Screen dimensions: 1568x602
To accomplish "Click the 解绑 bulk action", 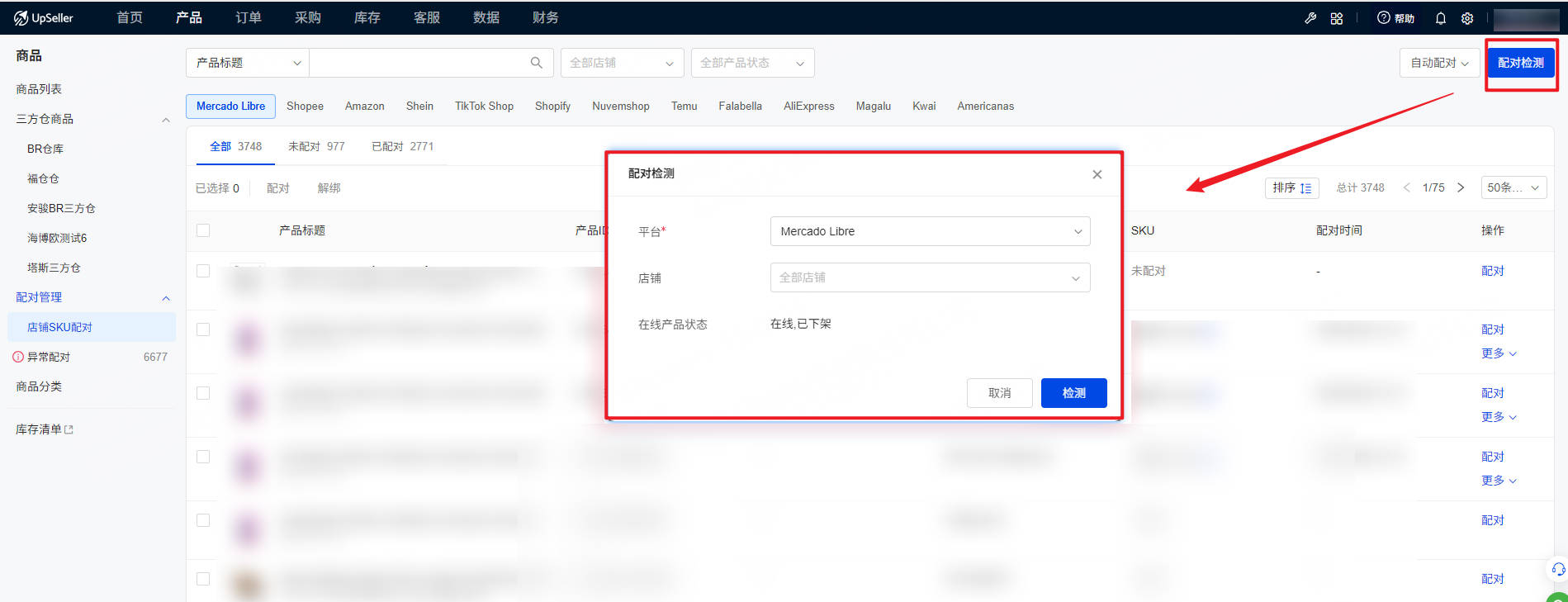I will [x=329, y=188].
